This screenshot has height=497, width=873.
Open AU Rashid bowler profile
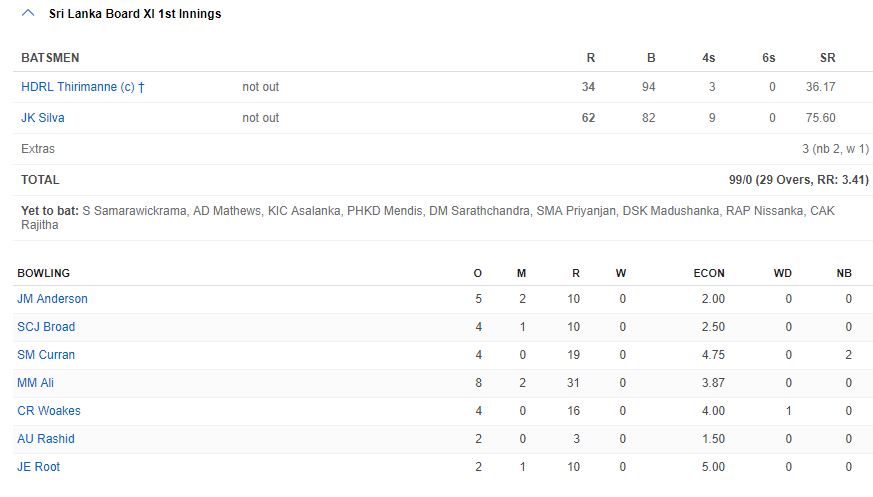coord(46,439)
